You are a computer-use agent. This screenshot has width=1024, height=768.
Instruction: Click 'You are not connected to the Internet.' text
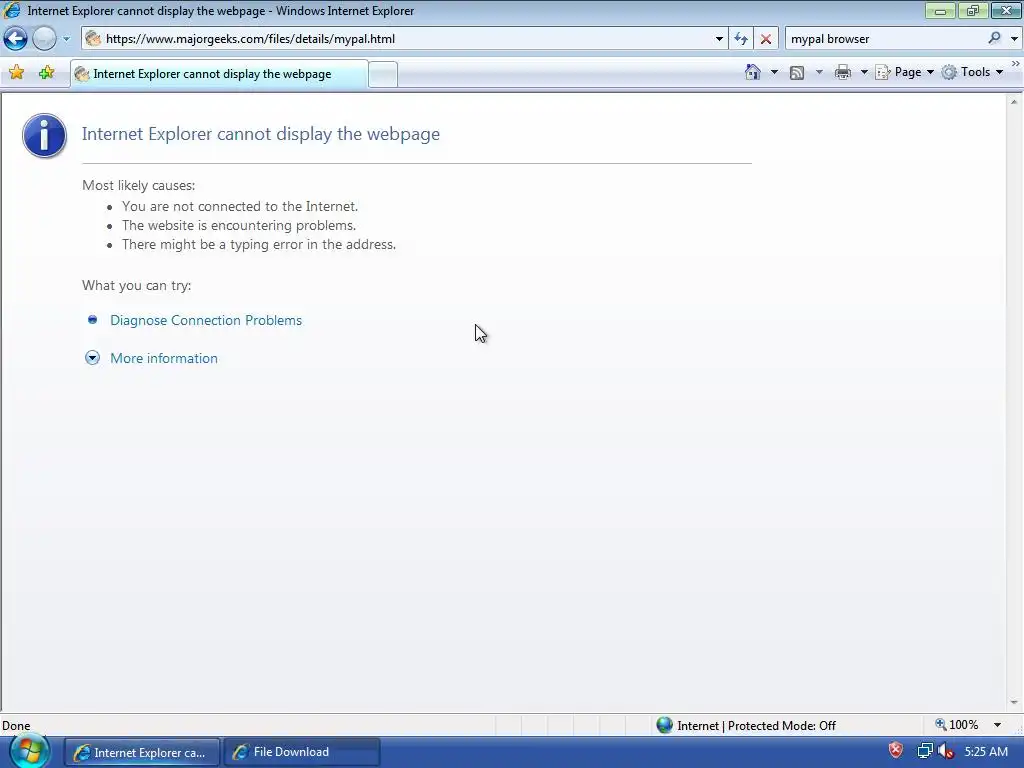pyautogui.click(x=240, y=206)
